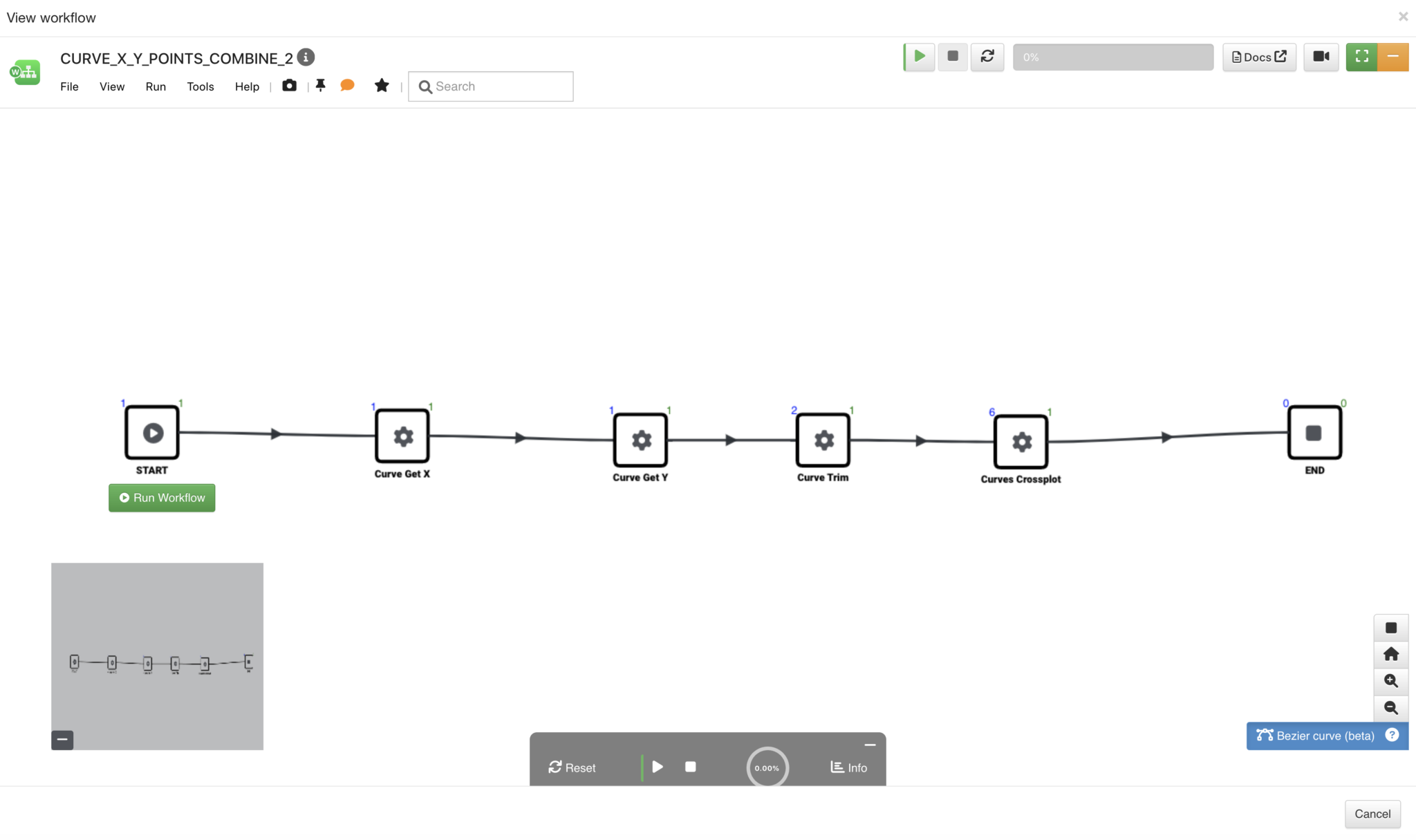The width and height of the screenshot is (1416, 840).
Task: Open Docs in a new window
Action: [x=1258, y=57]
